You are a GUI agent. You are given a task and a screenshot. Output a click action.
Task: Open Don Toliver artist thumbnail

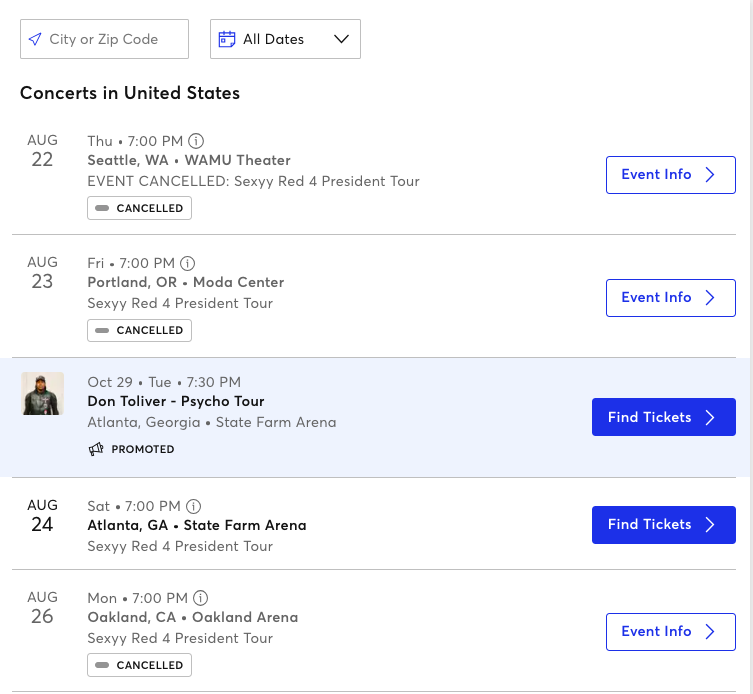pos(43,393)
